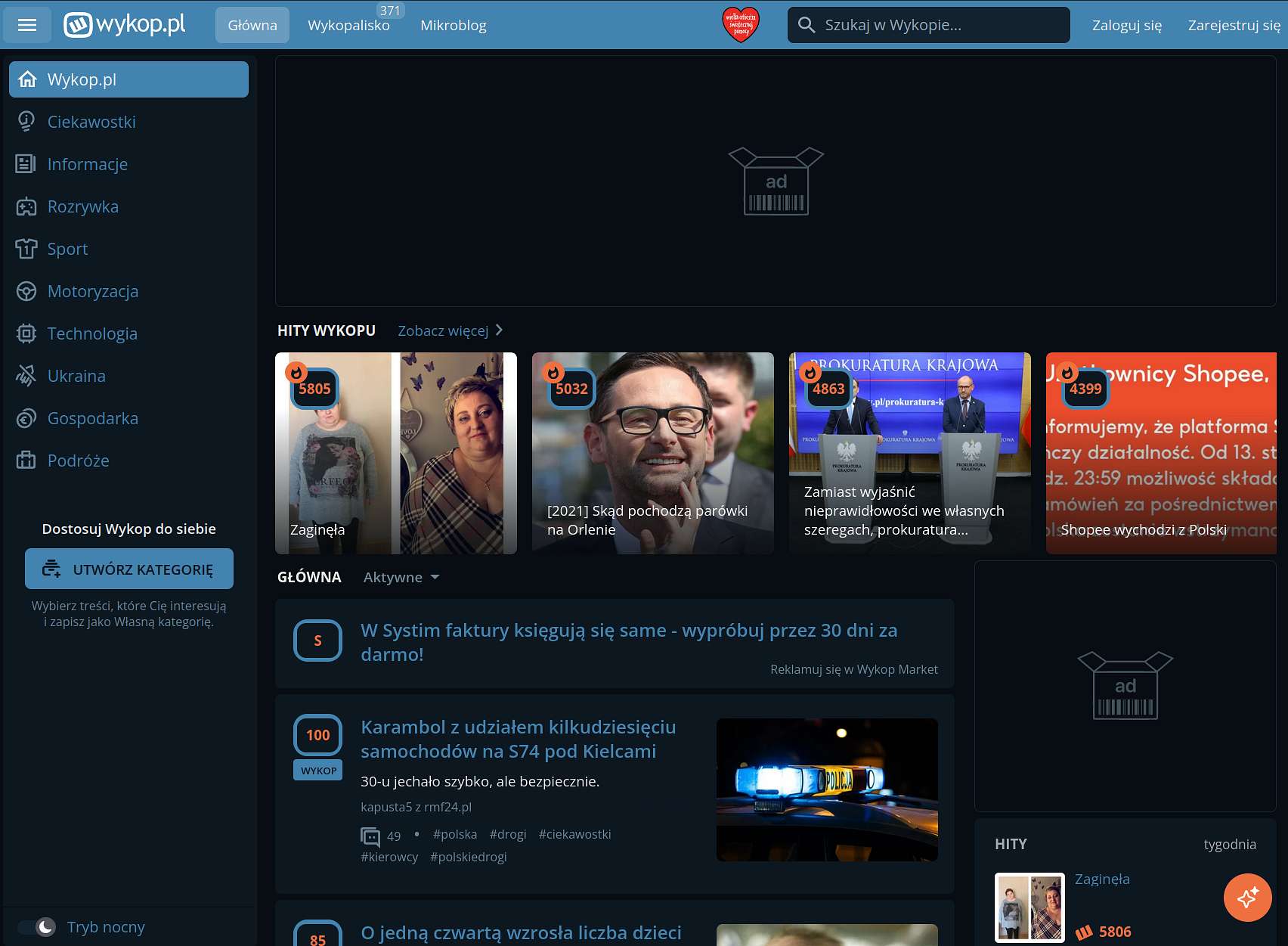Click the Zobacz więcej link
Screen dimensions: 1288x946
(443, 330)
